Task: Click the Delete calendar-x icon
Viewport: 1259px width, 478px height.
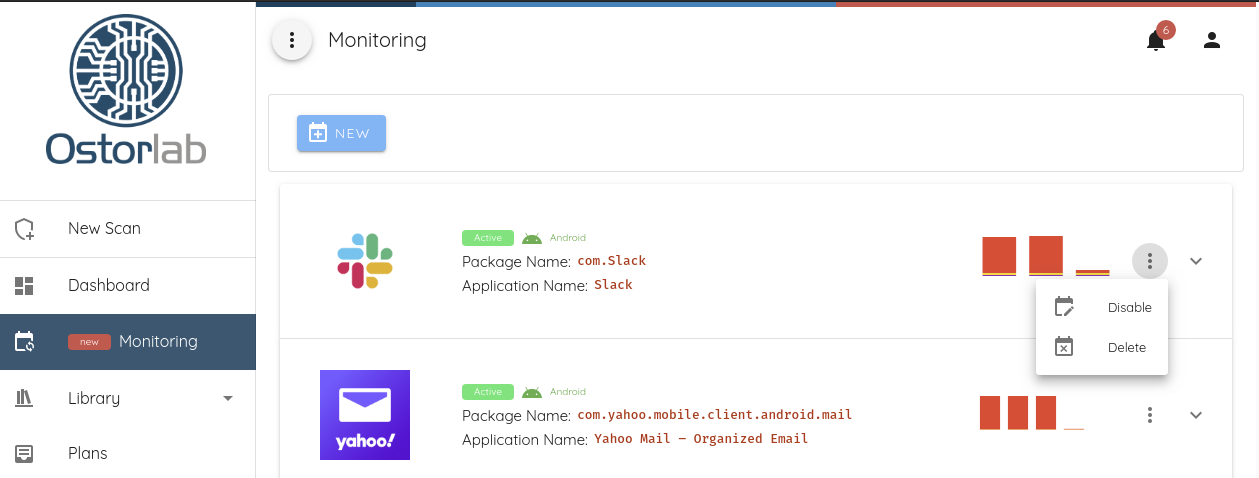Action: (1065, 347)
